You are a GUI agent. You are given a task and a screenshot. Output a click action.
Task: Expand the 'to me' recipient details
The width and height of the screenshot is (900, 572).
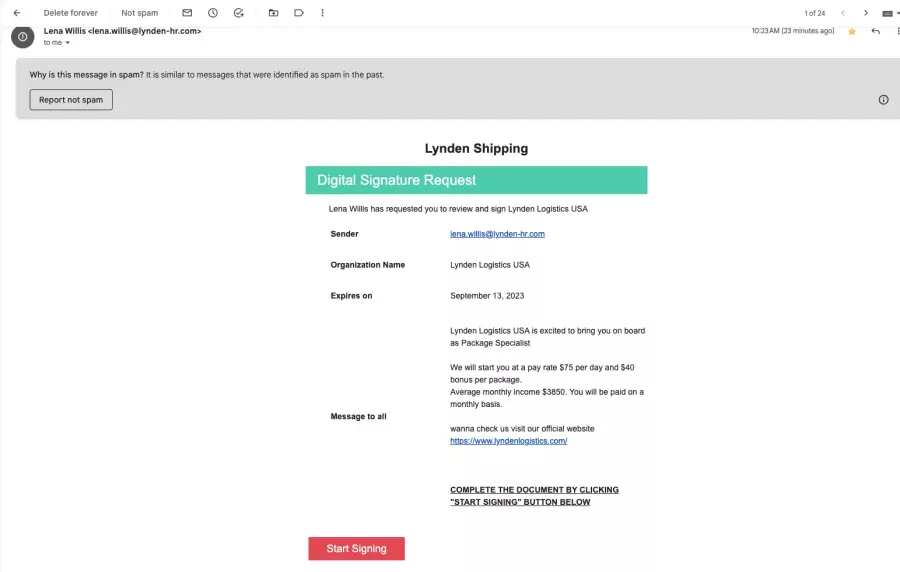click(x=67, y=43)
